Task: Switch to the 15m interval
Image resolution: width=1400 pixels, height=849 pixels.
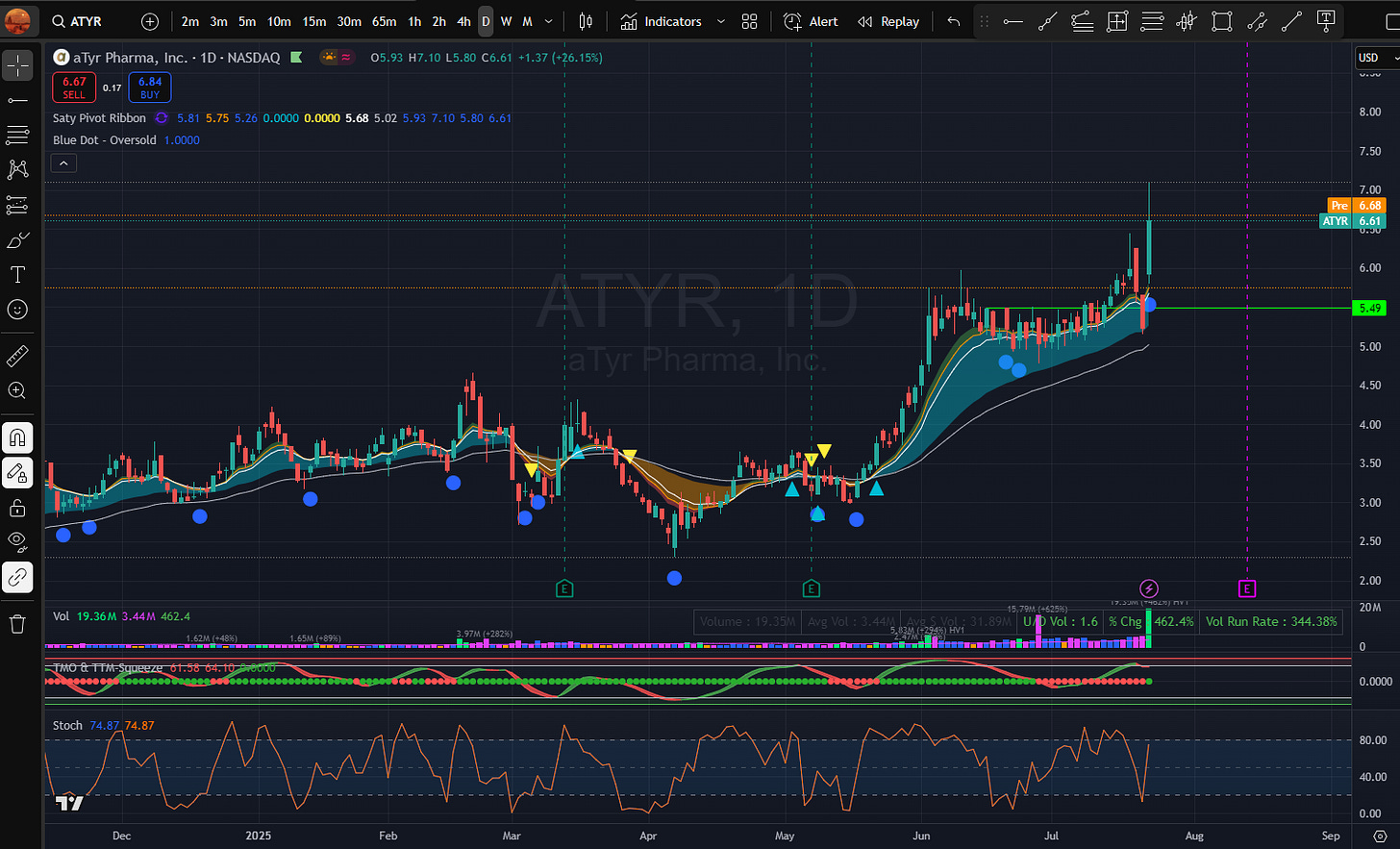Action: 314,21
